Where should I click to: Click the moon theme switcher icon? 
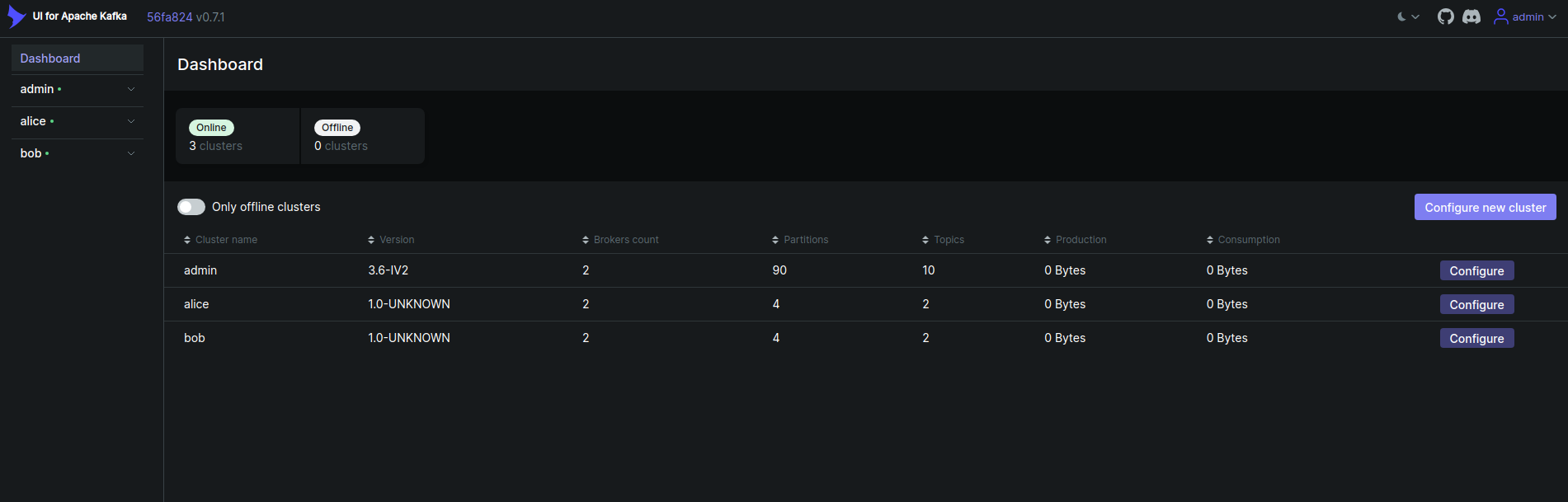(1402, 16)
